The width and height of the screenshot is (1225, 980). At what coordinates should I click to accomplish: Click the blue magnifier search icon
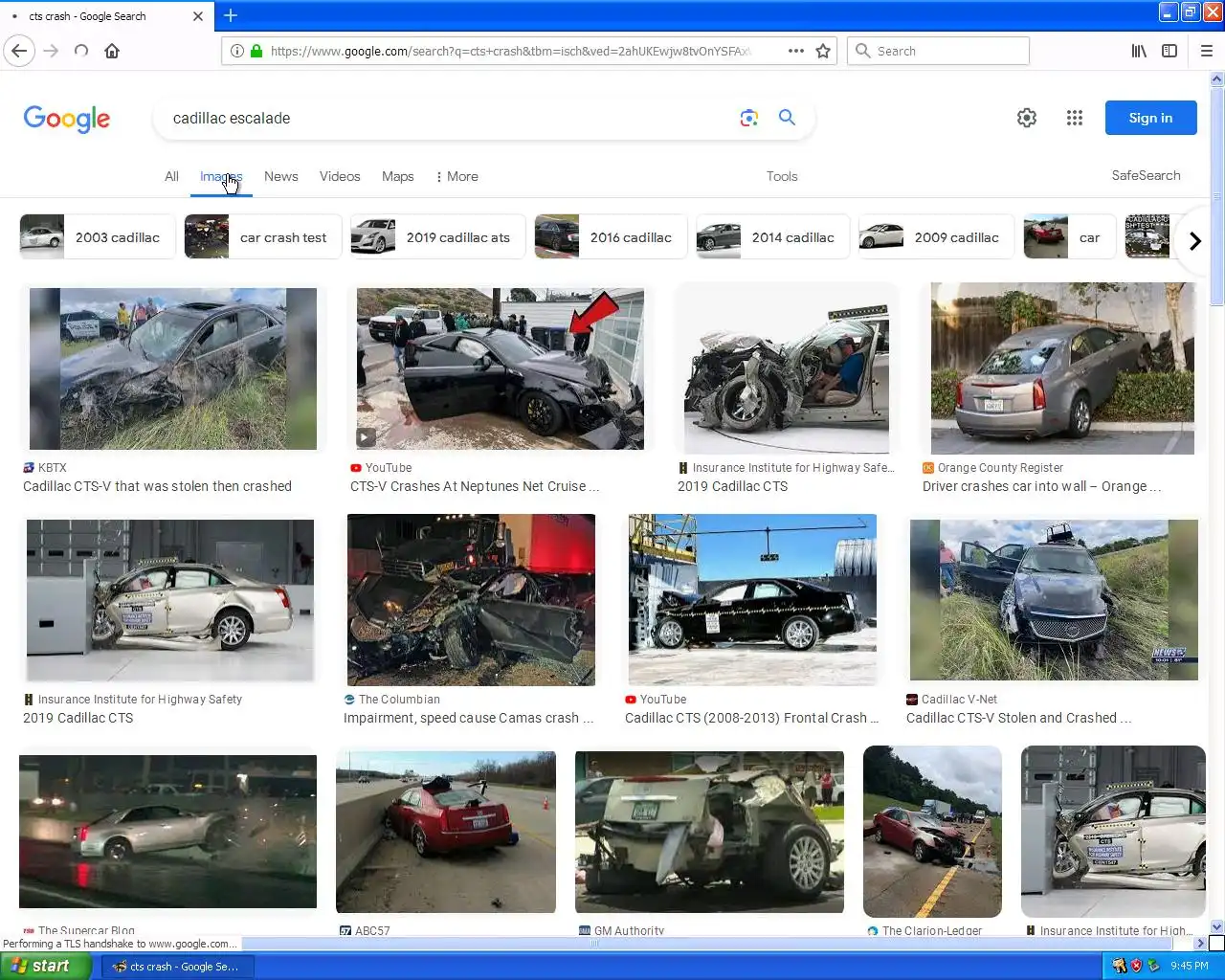tap(787, 117)
